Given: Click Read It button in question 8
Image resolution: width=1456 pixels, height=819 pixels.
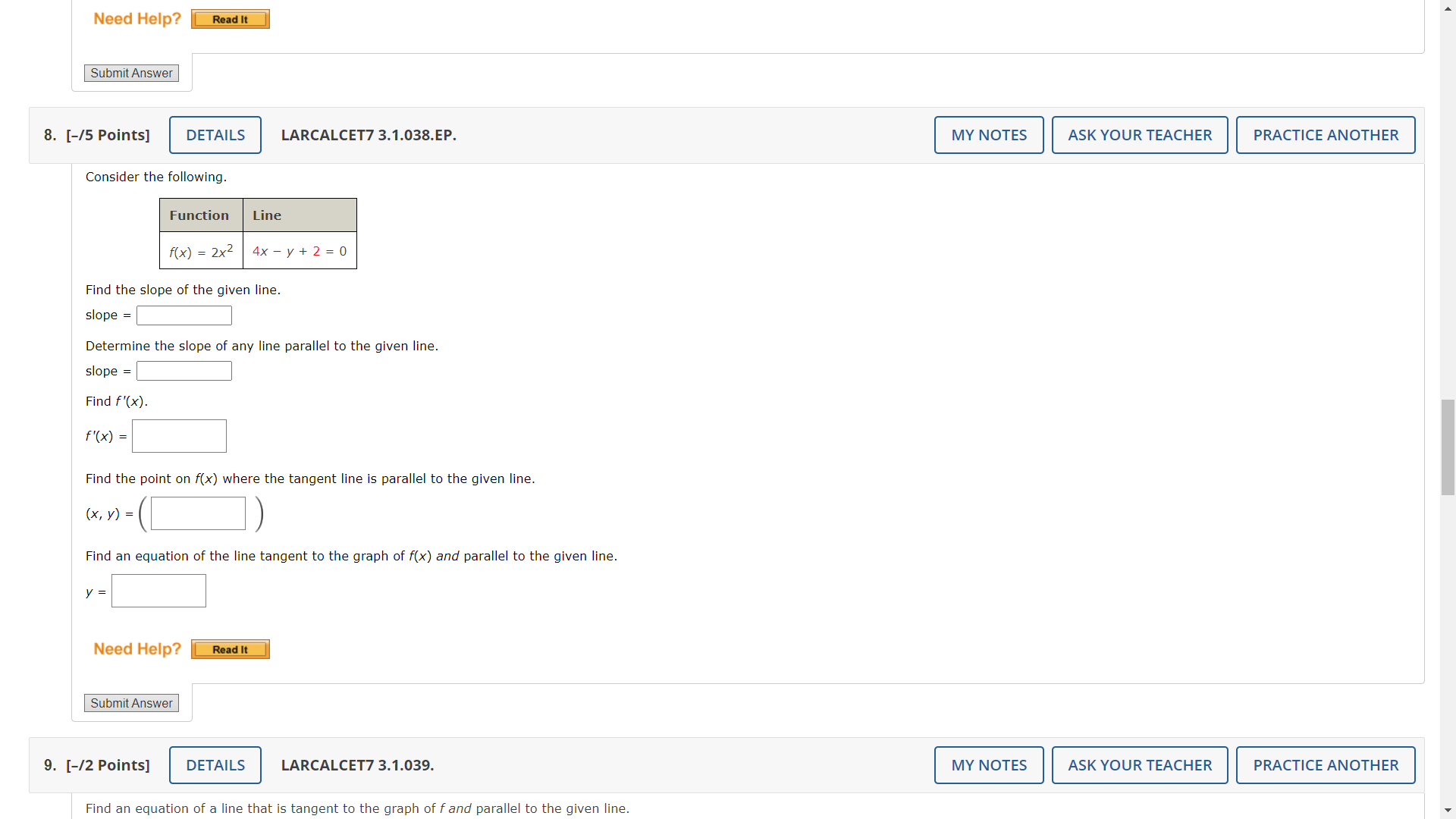Looking at the screenshot, I should point(230,649).
